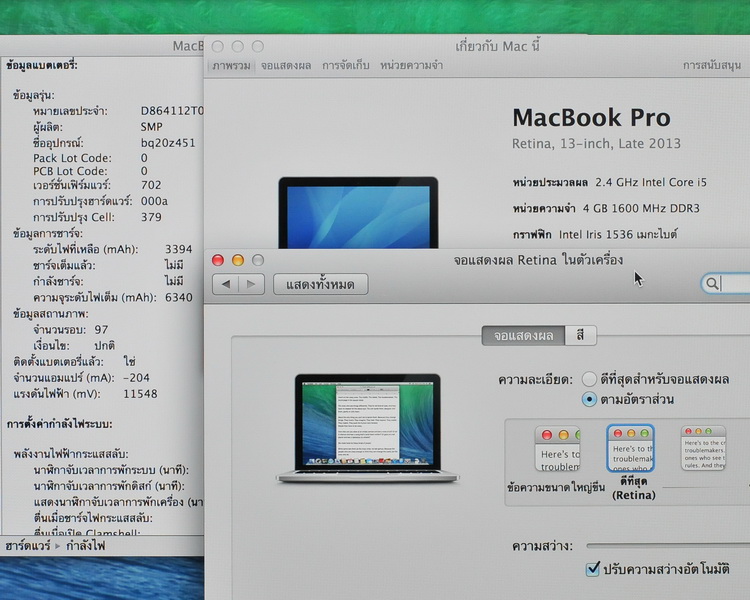The width and height of the screenshot is (750, 600).
Task: Click the manufacturer value SMP
Action: click(152, 127)
